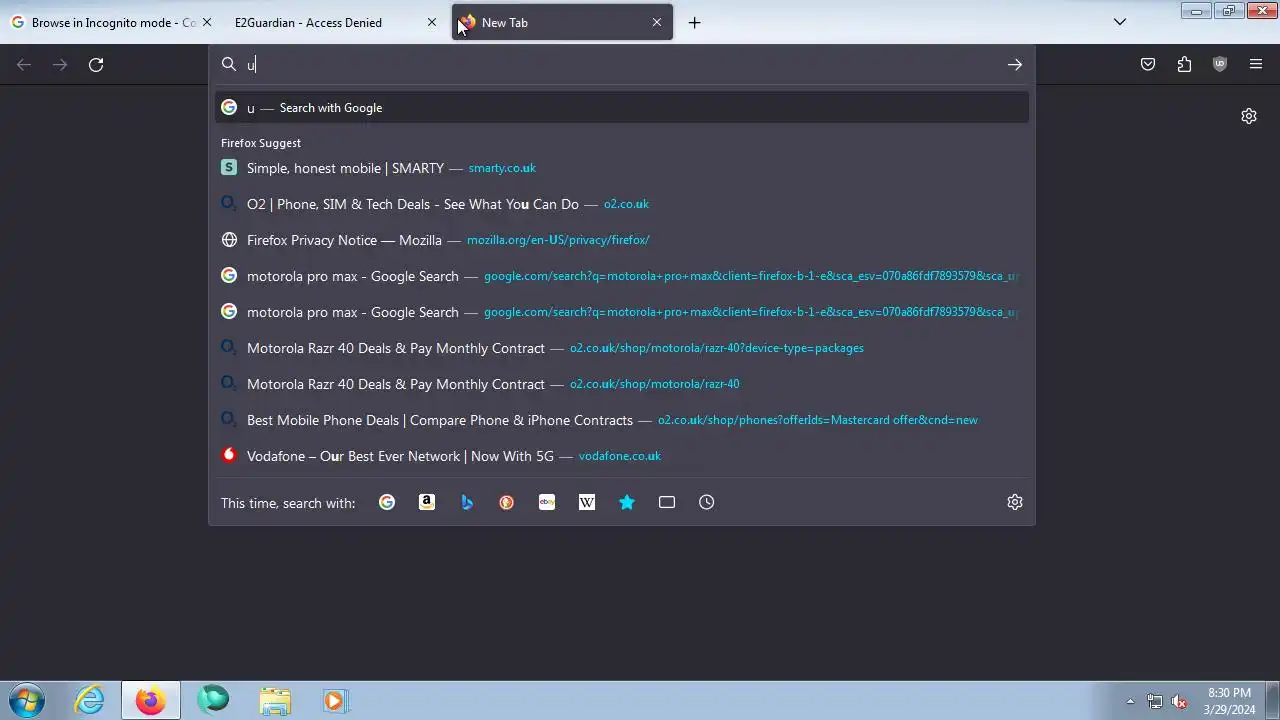
Task: Search this time with Google icon
Action: (x=387, y=502)
